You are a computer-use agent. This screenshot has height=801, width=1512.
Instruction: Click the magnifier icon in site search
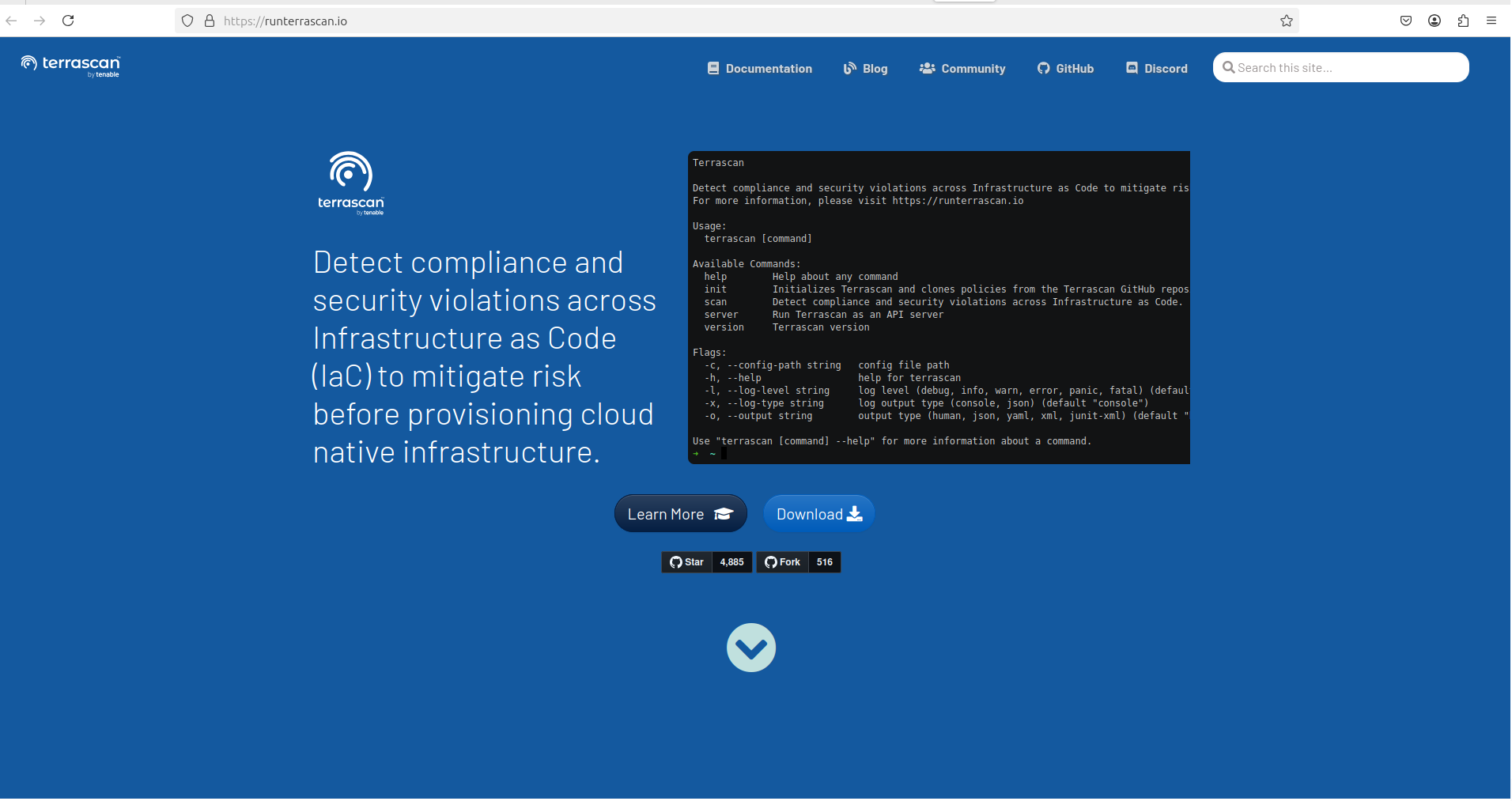pos(1229,68)
